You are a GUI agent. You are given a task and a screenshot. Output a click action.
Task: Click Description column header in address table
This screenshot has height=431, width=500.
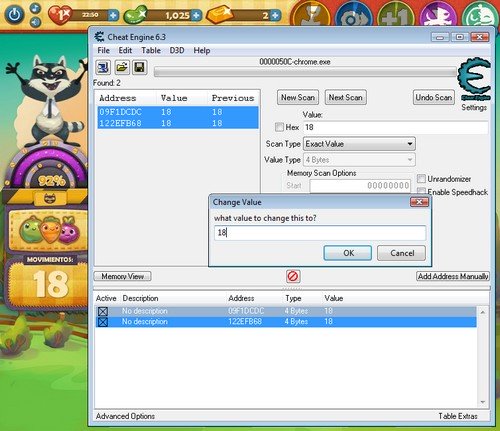click(140, 298)
